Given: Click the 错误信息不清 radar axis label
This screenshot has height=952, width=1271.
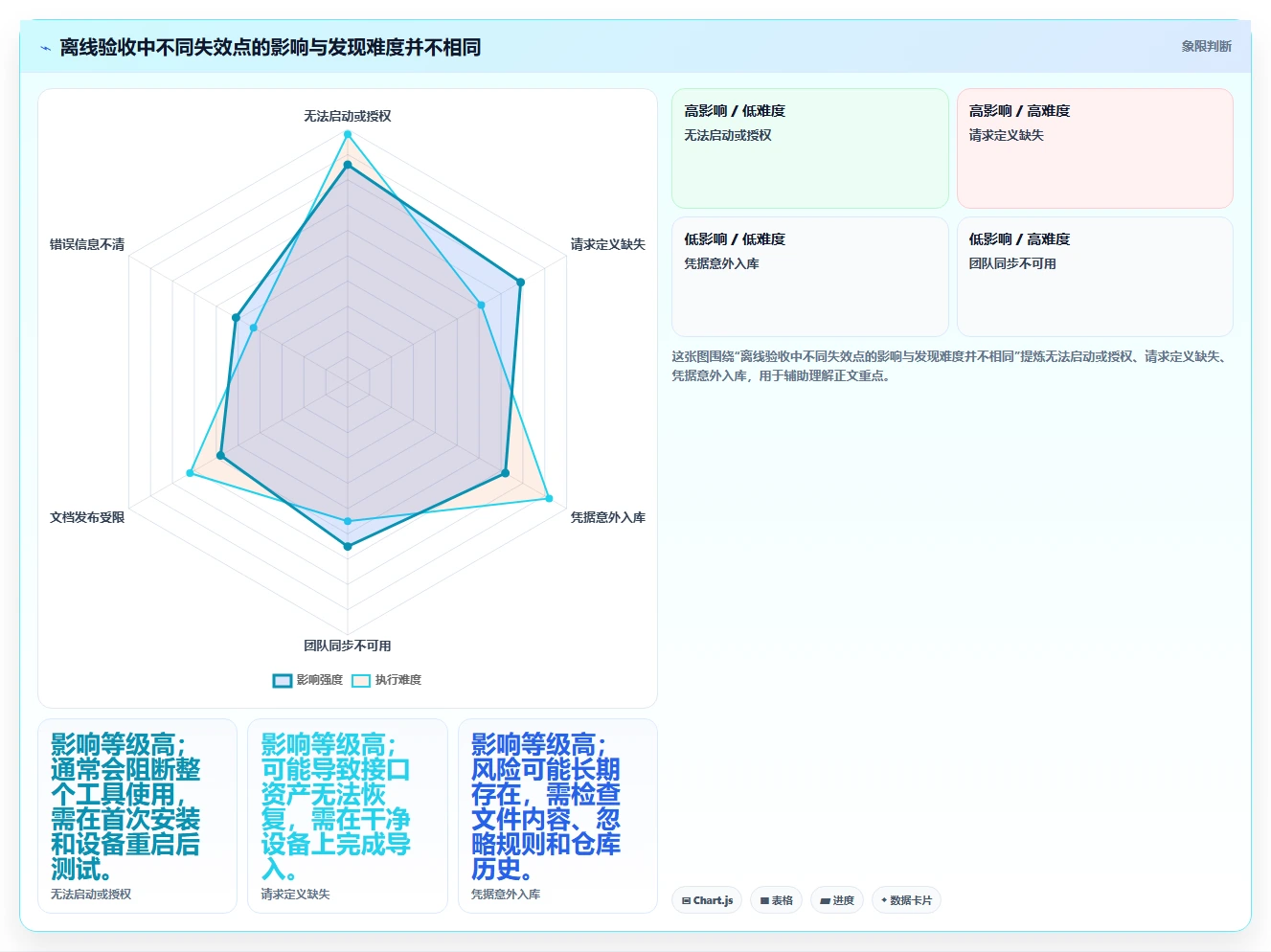Looking at the screenshot, I should (x=87, y=244).
